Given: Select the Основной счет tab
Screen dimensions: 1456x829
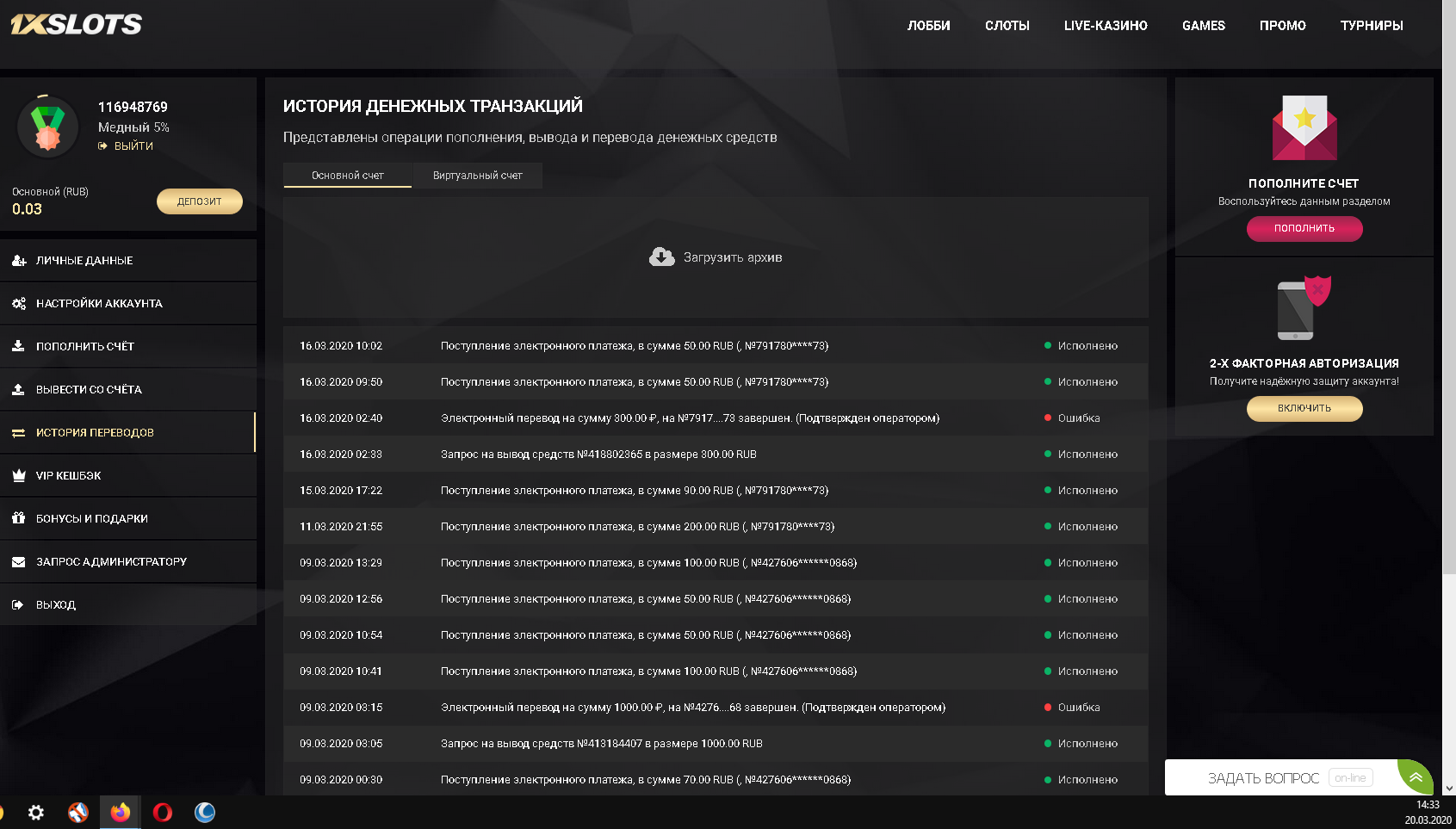Looking at the screenshot, I should coord(348,176).
